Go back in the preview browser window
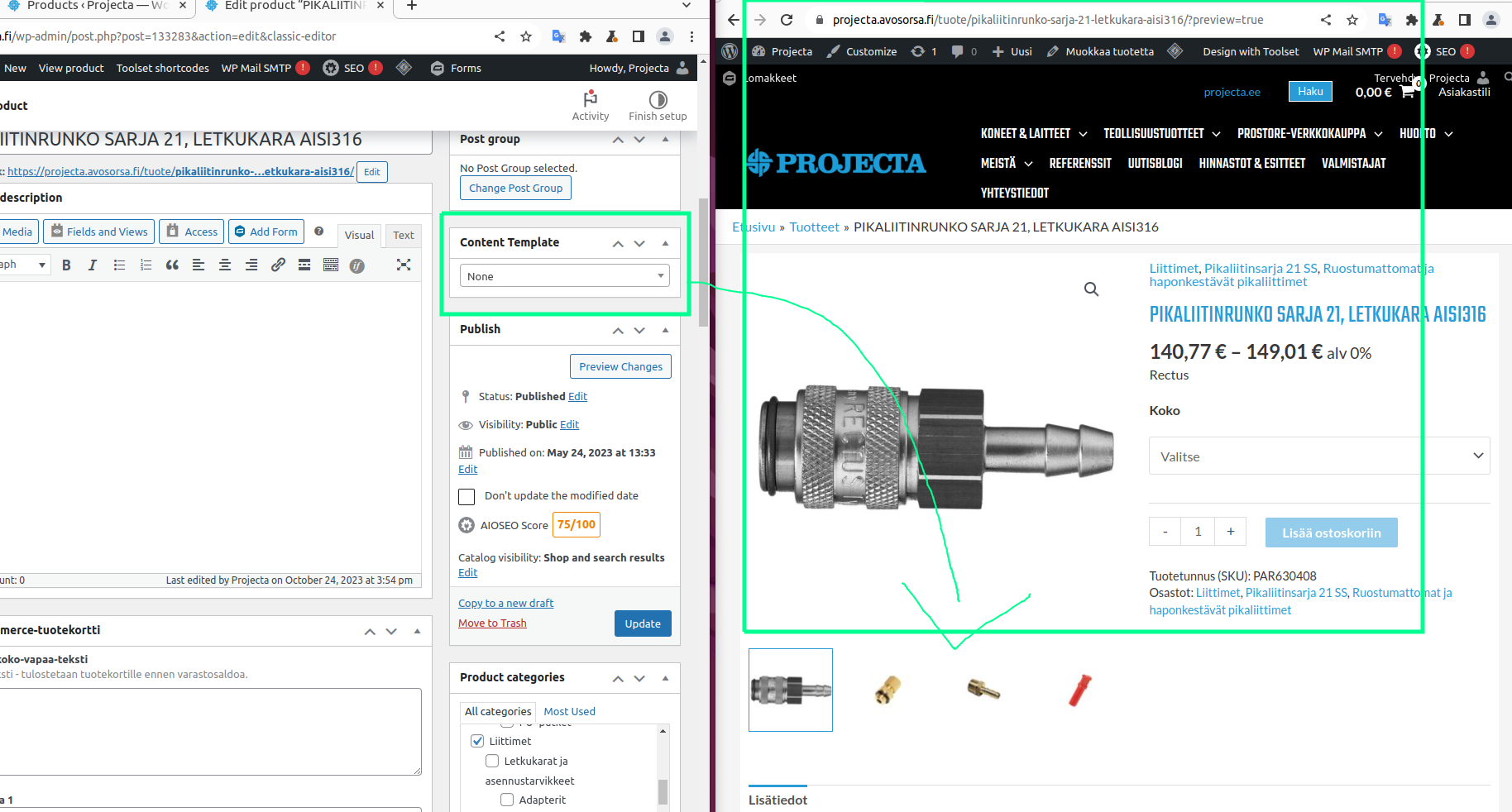This screenshot has height=812, width=1512. coord(734,20)
